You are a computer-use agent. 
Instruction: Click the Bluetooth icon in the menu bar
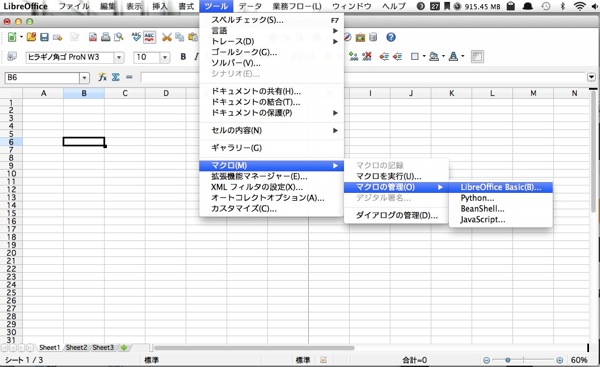click(x=562, y=6)
